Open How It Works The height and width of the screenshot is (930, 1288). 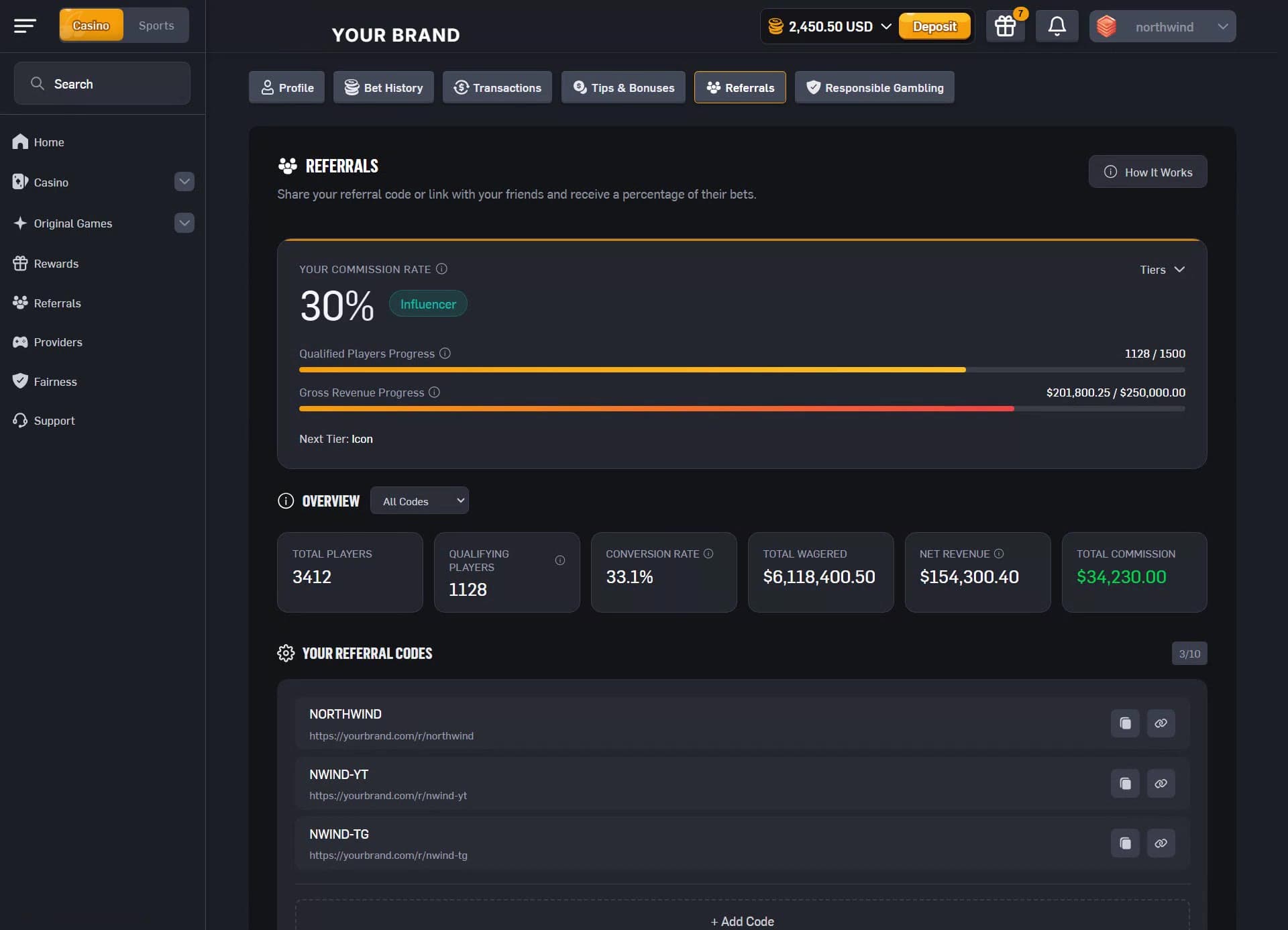(1147, 172)
